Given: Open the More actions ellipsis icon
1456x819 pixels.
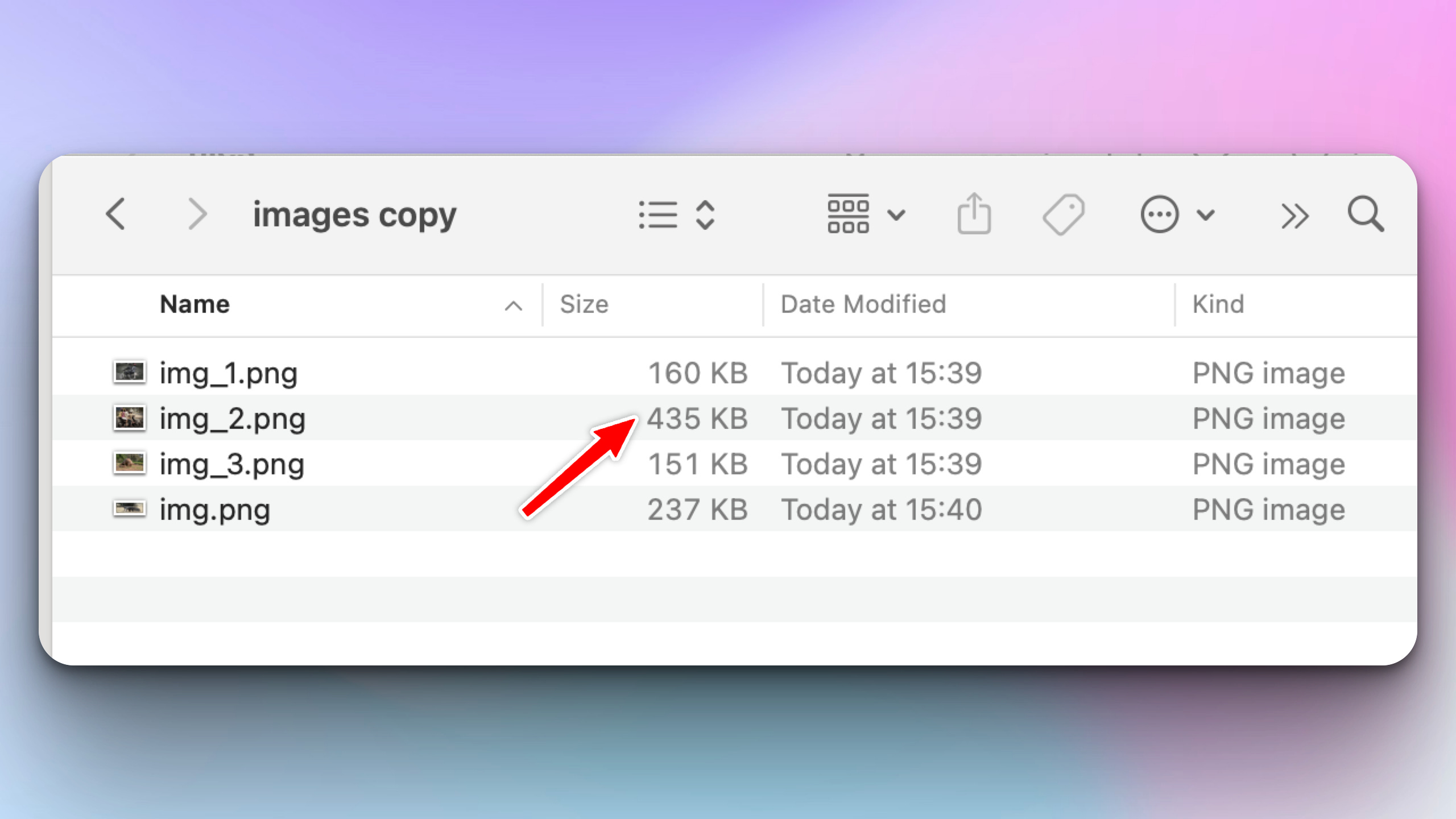Looking at the screenshot, I should coord(1159,214).
